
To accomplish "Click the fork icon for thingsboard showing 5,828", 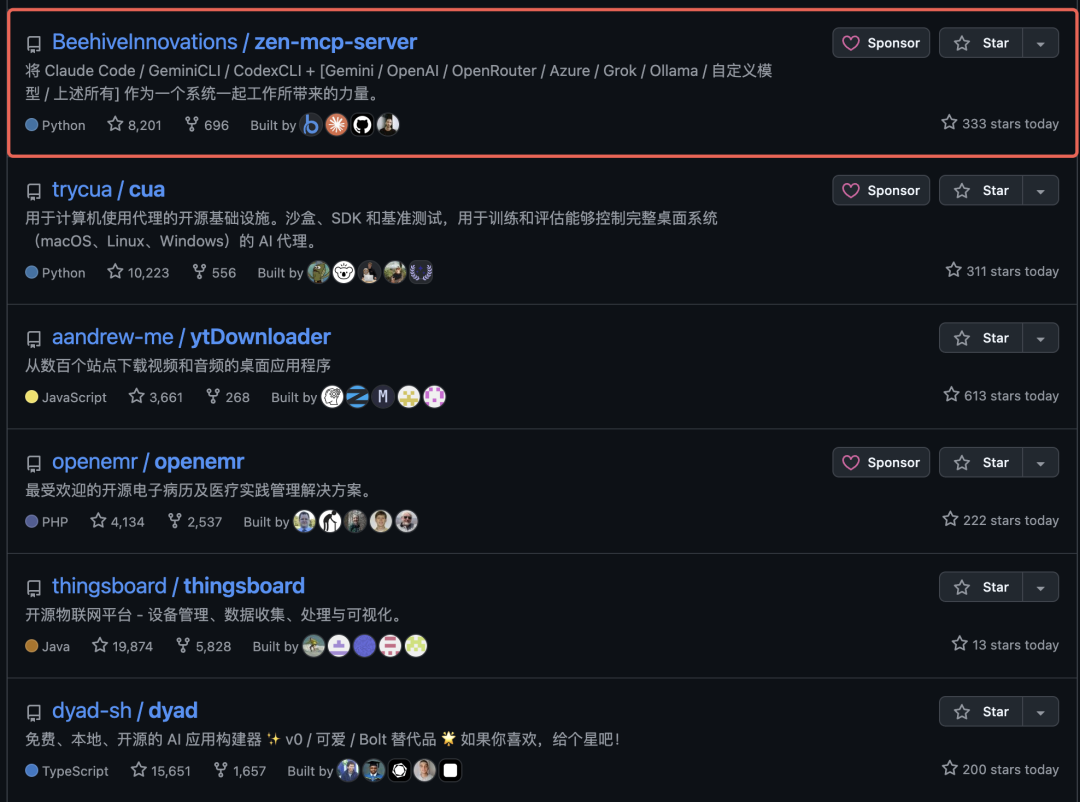I will [183, 645].
